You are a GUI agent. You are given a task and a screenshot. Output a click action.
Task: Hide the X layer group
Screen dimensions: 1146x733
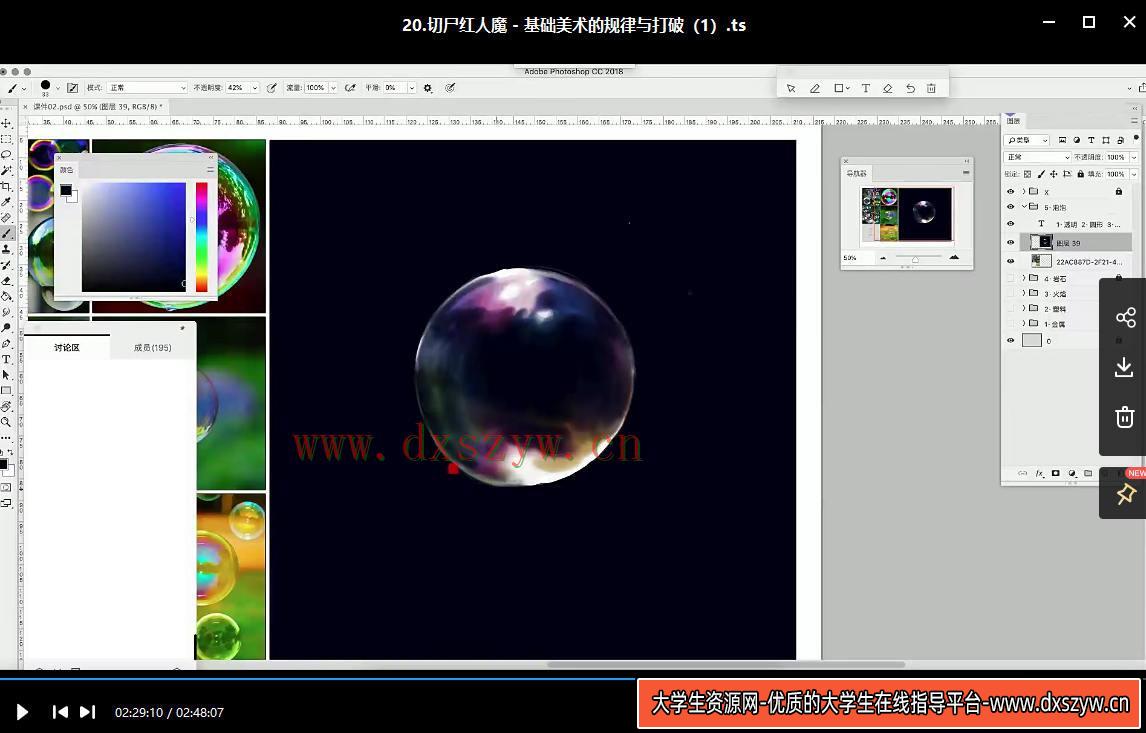point(1011,191)
